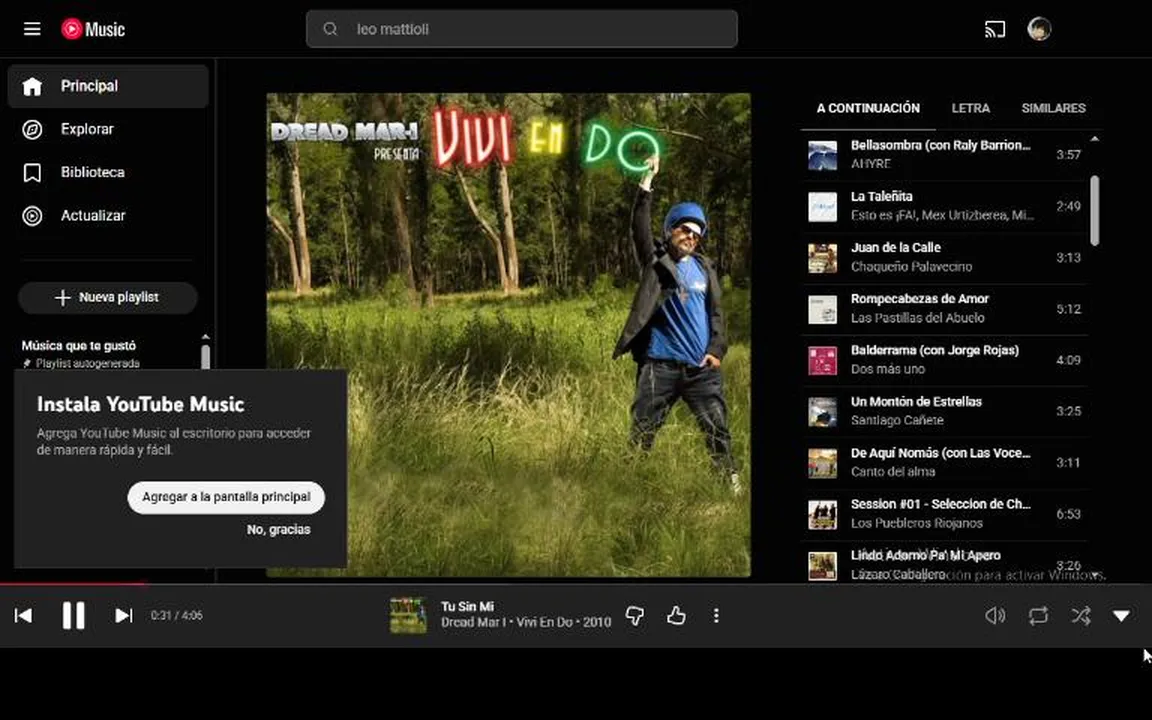1152x720 pixels.
Task: Play De Aquí Nomás from queue
Action: [x=944, y=463]
